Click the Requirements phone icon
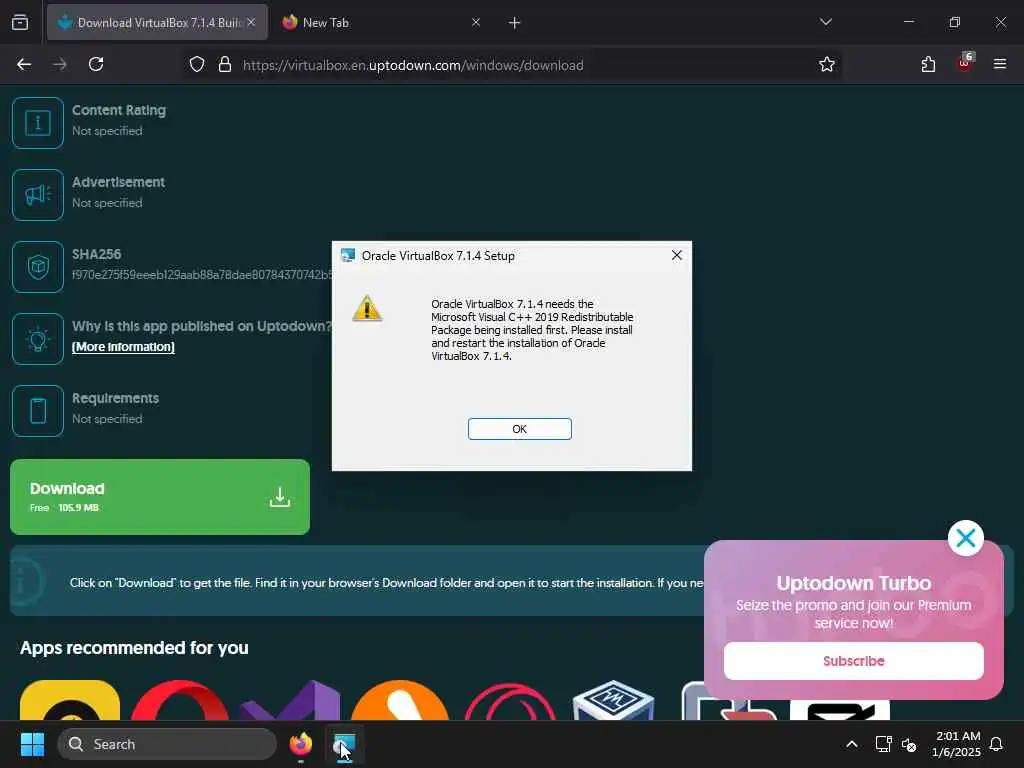This screenshot has height=768, width=1024. pyautogui.click(x=38, y=411)
